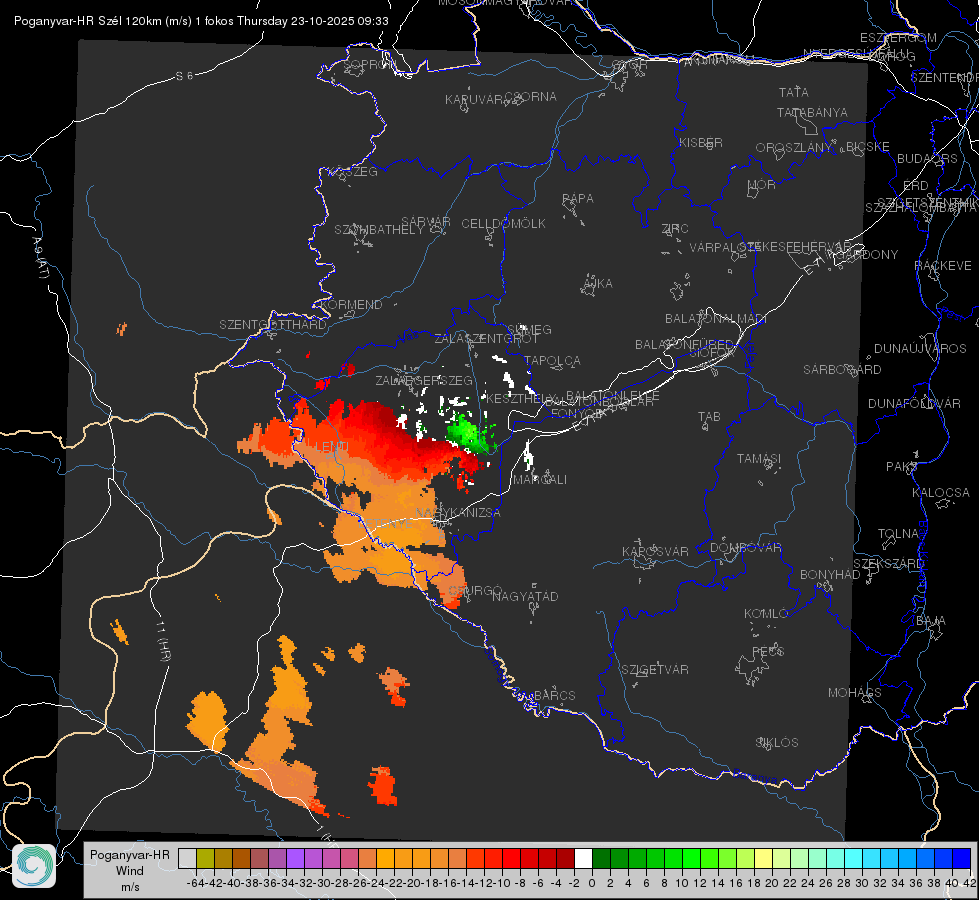The width and height of the screenshot is (979, 900).
Task: Click the RÁCKEVE label
Action: point(943,266)
